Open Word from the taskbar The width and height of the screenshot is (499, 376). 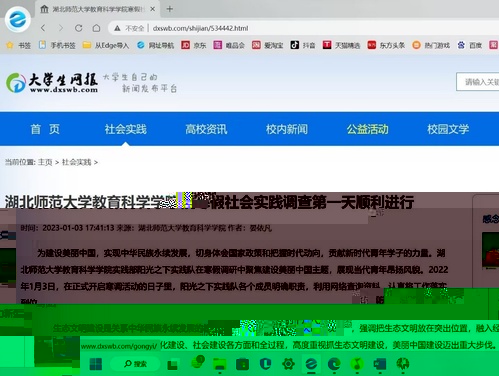(380, 364)
